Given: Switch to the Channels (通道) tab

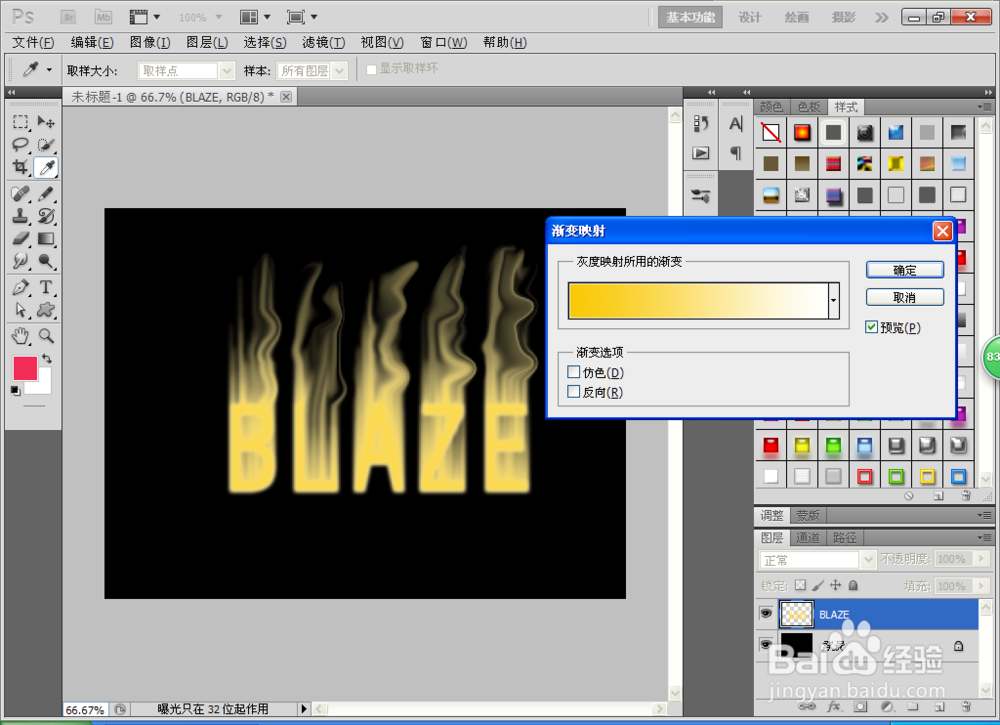Looking at the screenshot, I should pyautogui.click(x=808, y=538).
